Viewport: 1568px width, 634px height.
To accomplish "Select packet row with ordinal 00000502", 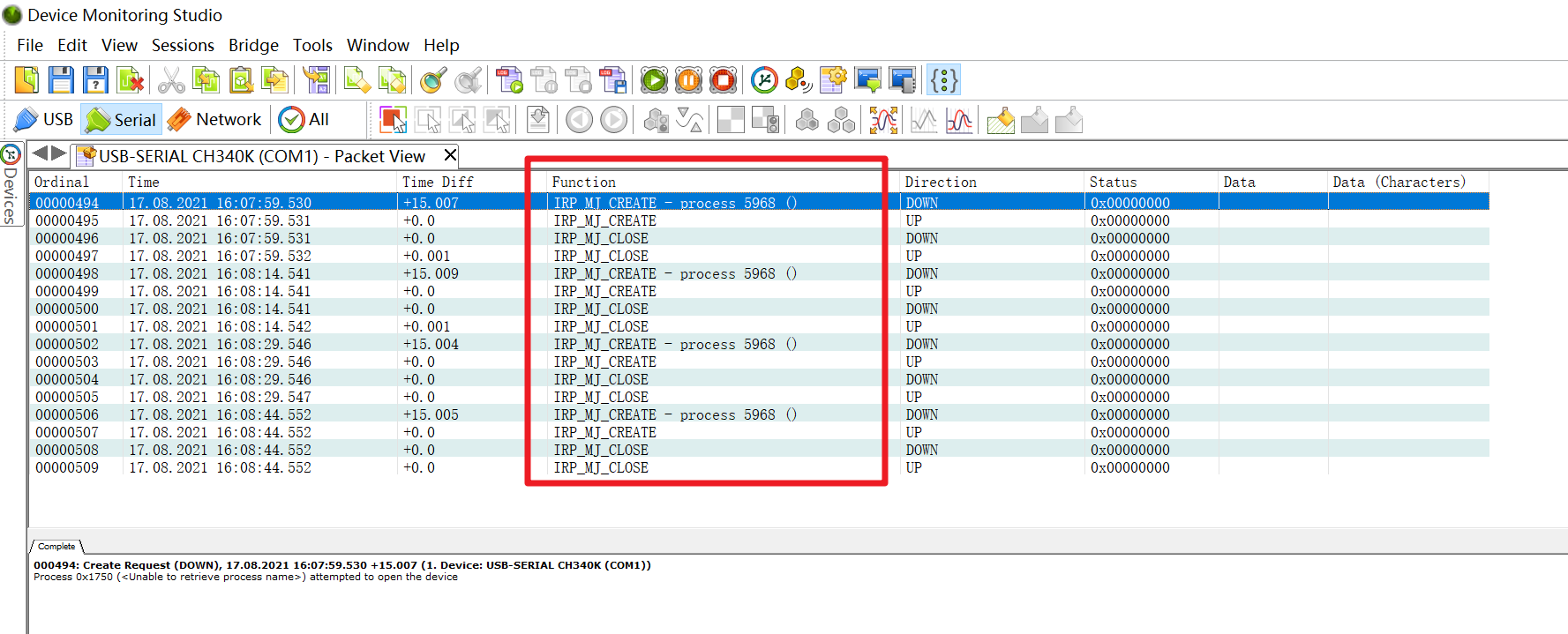I will pos(67,344).
